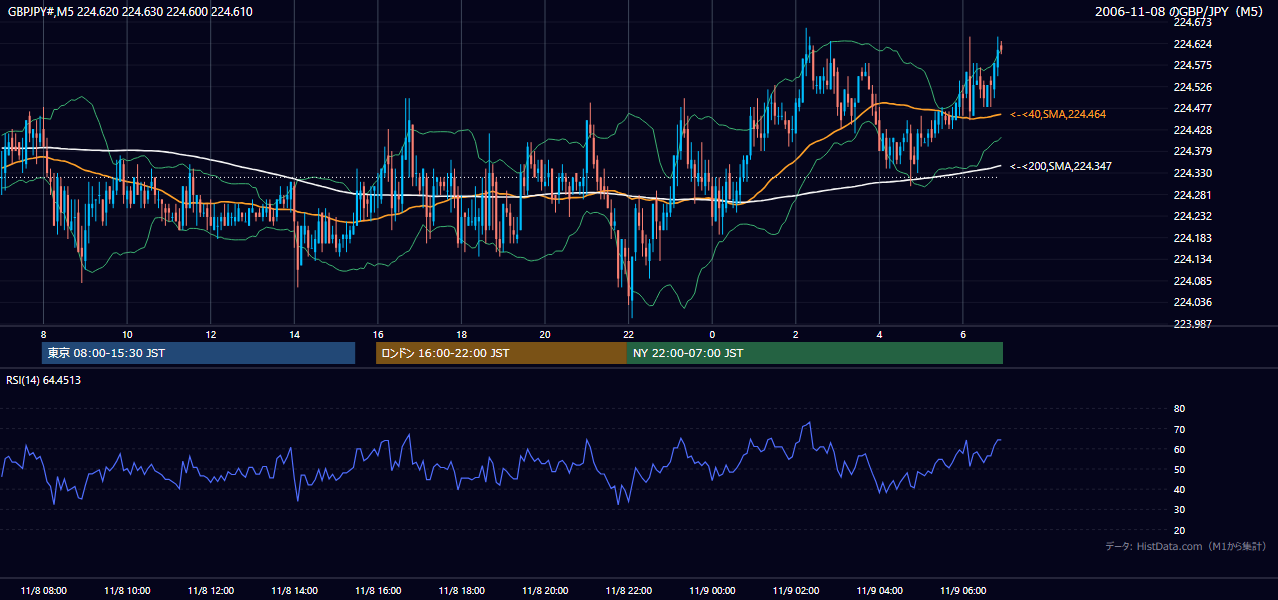Image resolution: width=1278 pixels, height=600 pixels.
Task: Click the bottom time label 11/8 10:00
Action: coord(127,591)
